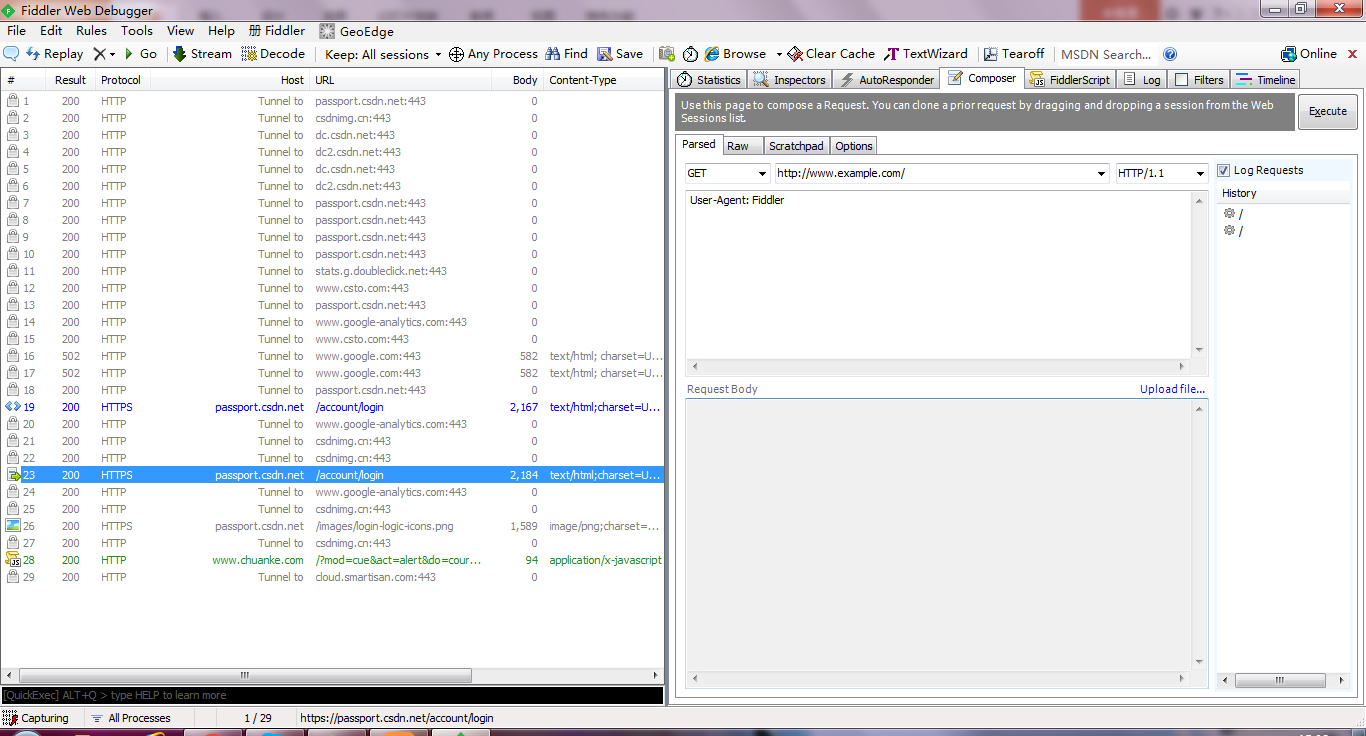This screenshot has width=1366, height=736.
Task: Open the Remove sessions X dropdown
Action: [104, 54]
